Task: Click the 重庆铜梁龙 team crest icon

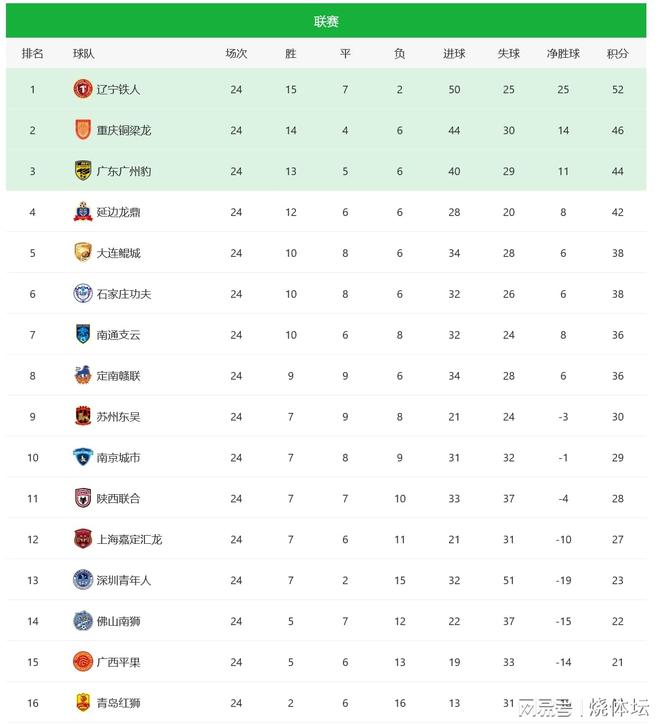Action: pyautogui.click(x=82, y=130)
